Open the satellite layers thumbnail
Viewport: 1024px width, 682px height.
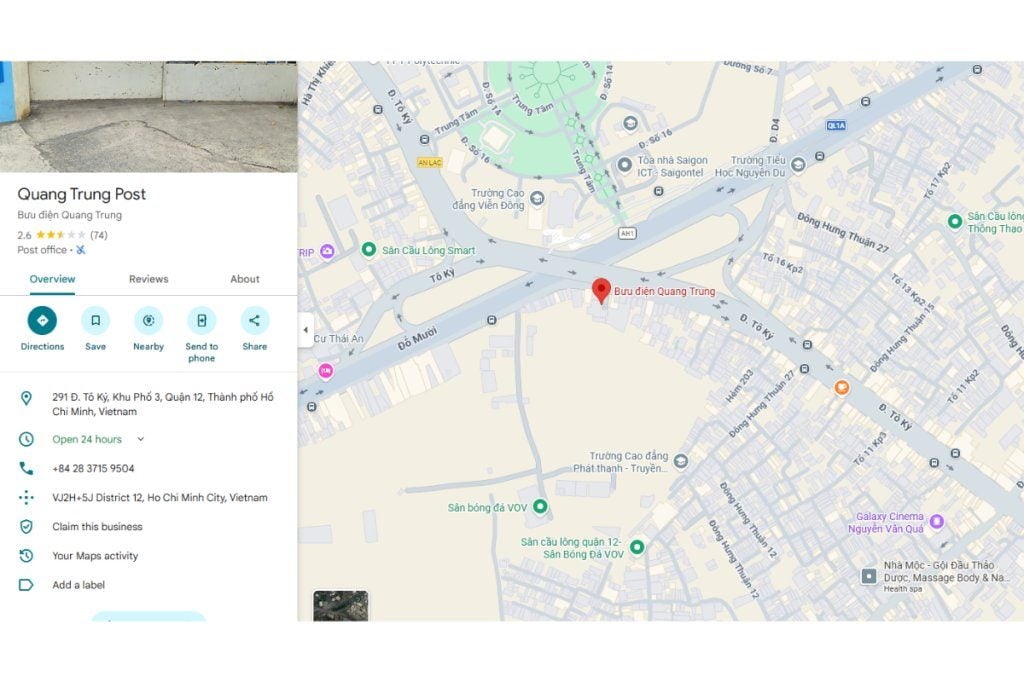[x=340, y=606]
